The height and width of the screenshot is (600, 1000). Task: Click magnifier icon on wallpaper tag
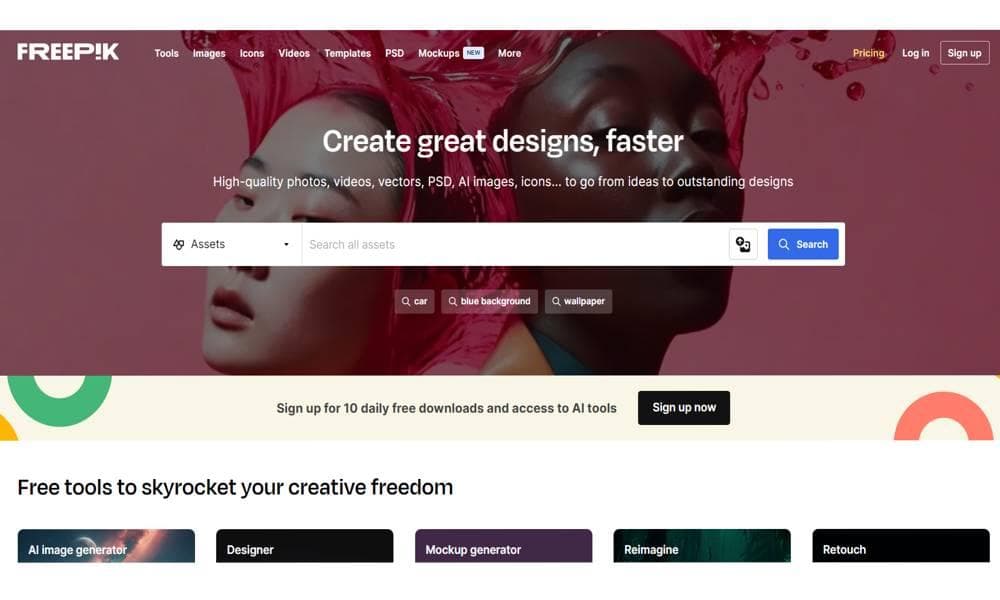coord(556,302)
